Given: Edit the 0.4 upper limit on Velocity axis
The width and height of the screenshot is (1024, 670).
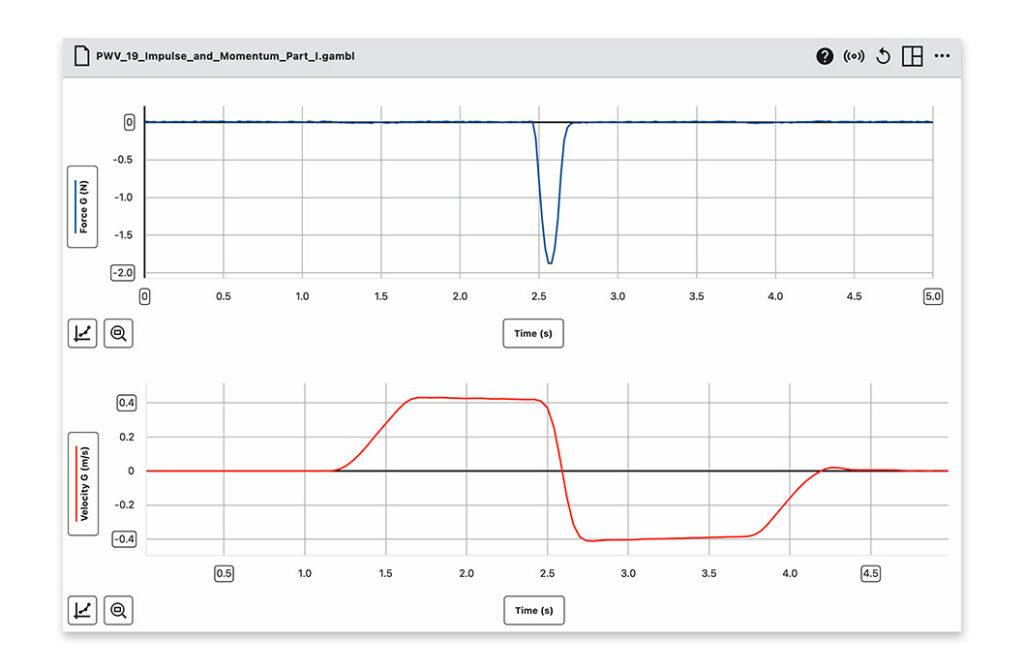Looking at the screenshot, I should [127, 403].
